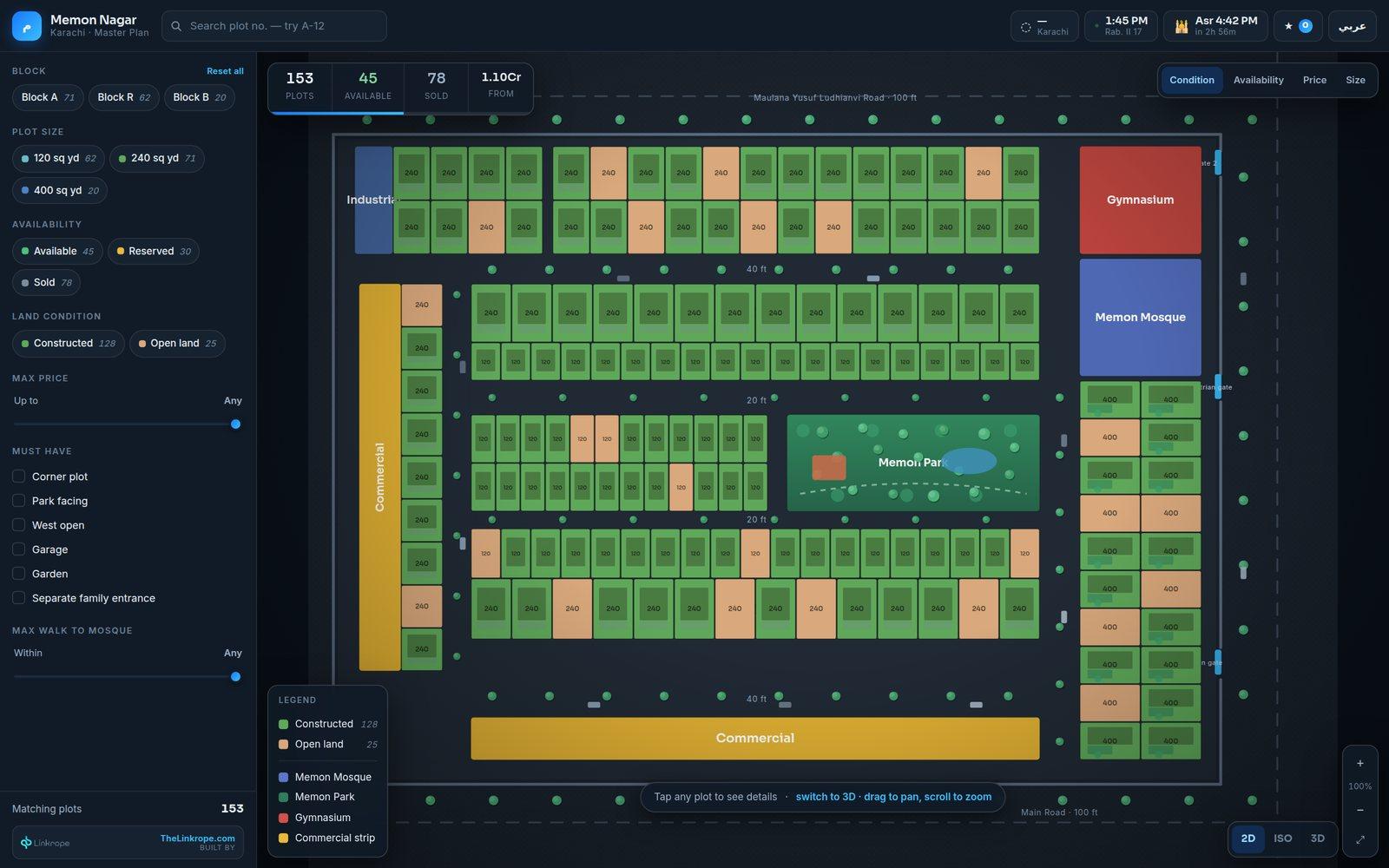Click the Gymnasium block on the map
Image resolution: width=1389 pixels, height=868 pixels.
pyautogui.click(x=1140, y=200)
